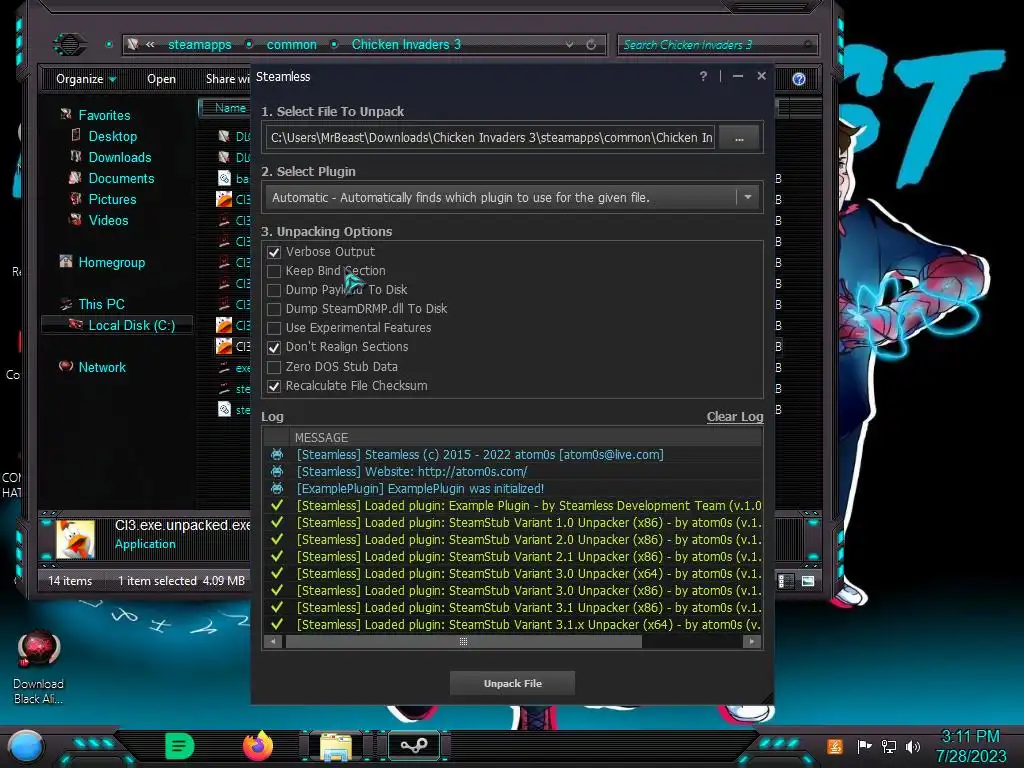Click log scrollbar left arrow
This screenshot has width=1024, height=768.
coord(273,641)
